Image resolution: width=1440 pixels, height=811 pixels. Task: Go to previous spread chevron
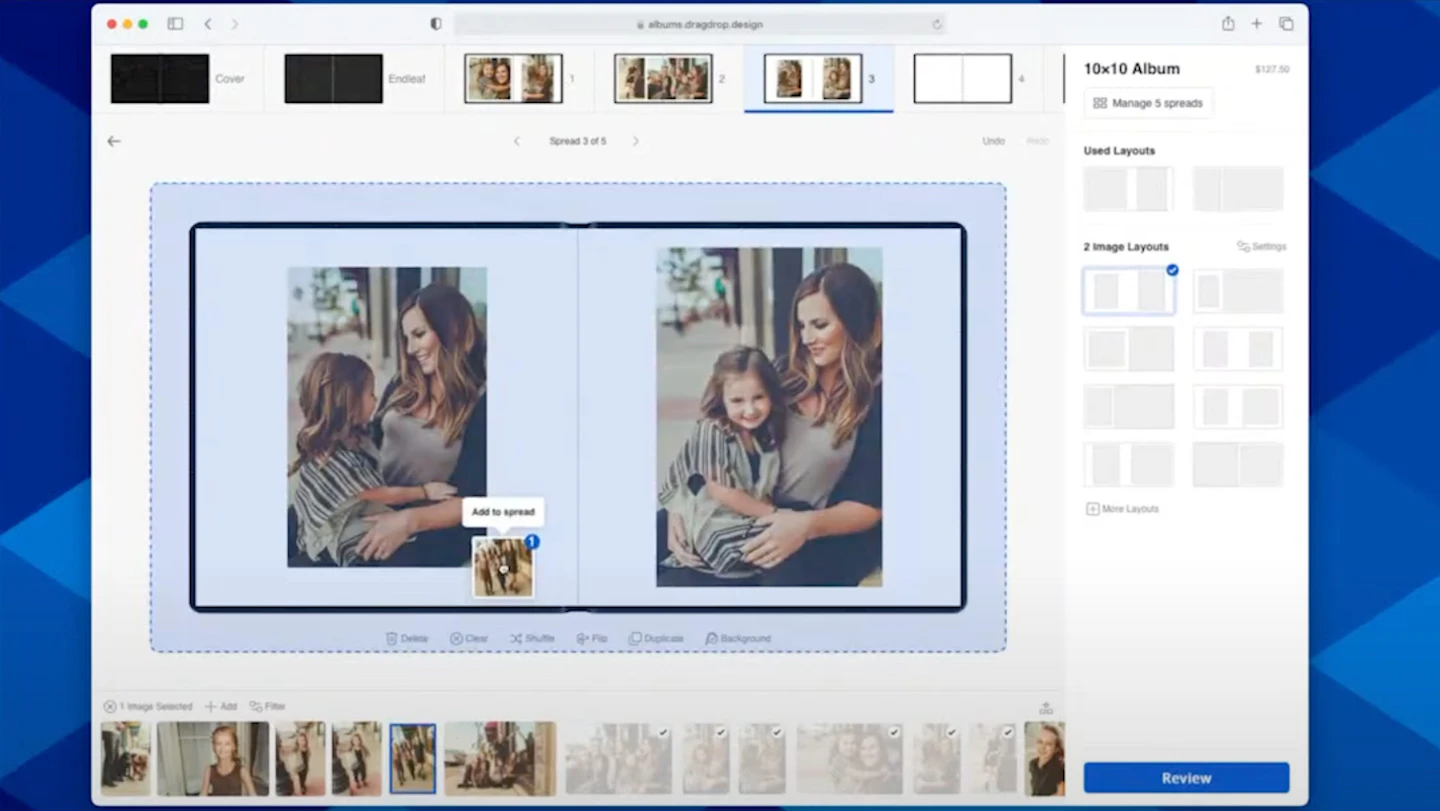pyautogui.click(x=517, y=141)
